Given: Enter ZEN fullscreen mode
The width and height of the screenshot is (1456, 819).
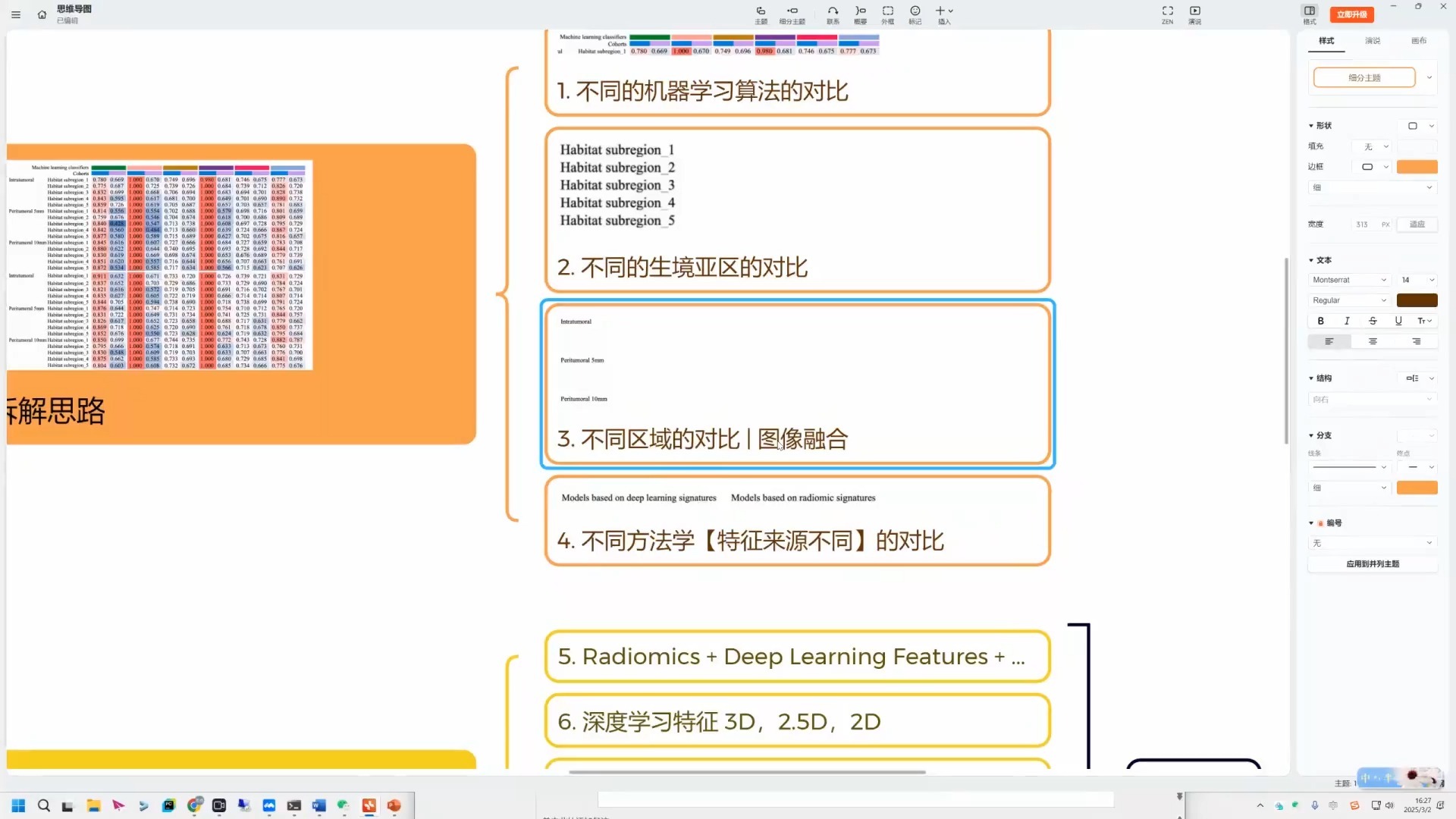Looking at the screenshot, I should pos(1167,14).
